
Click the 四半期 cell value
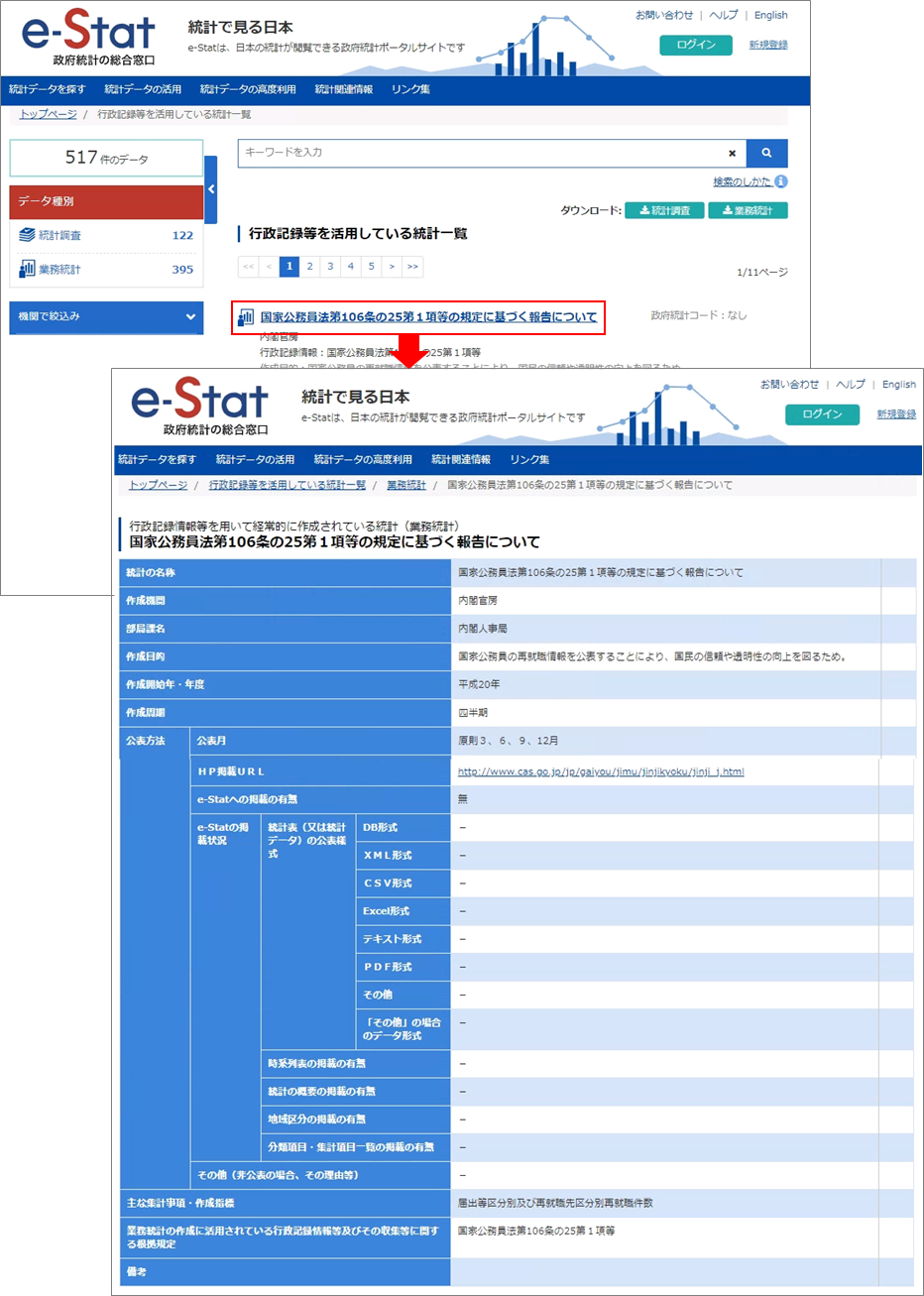pos(473,713)
